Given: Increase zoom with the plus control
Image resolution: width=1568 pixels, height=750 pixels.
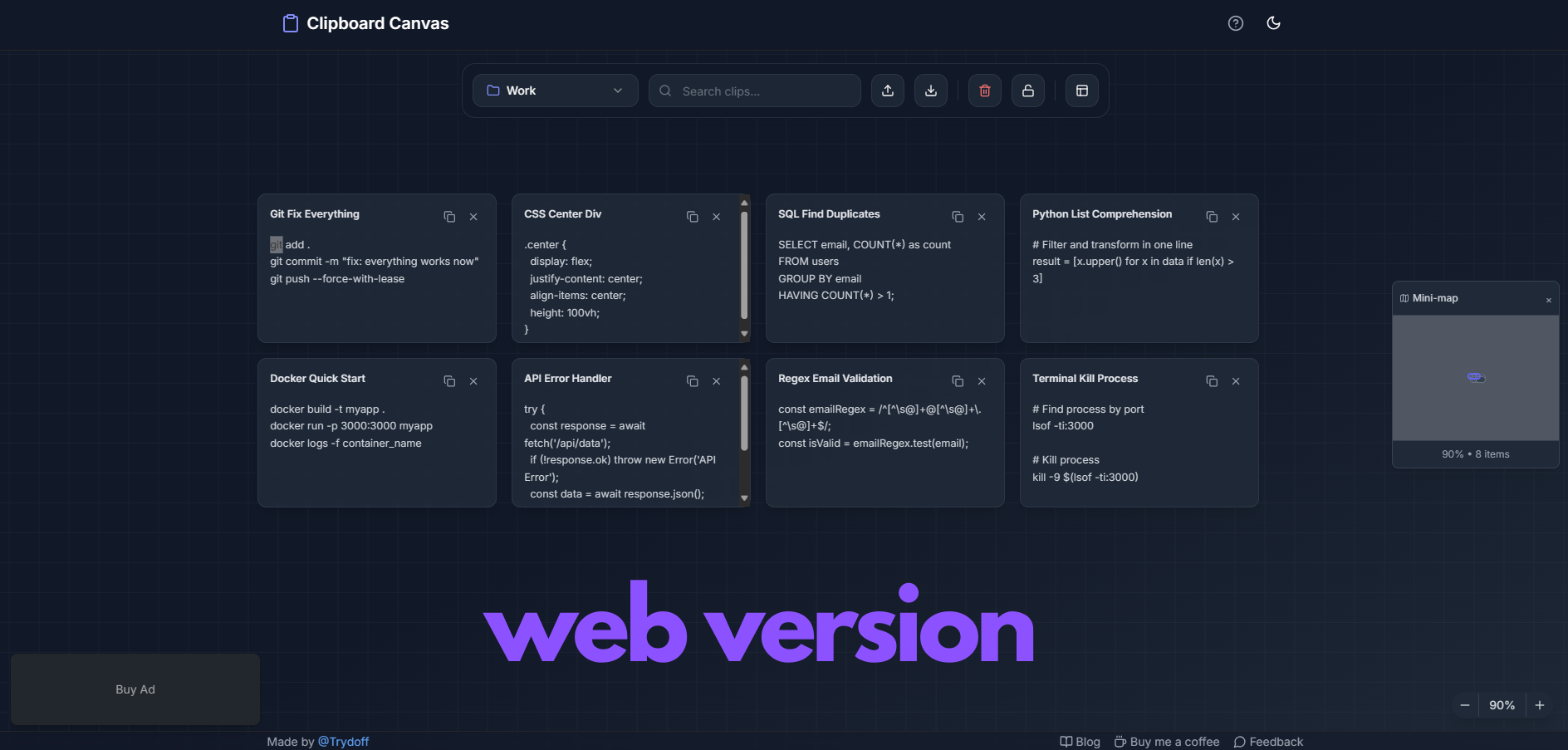Looking at the screenshot, I should 1539,704.
